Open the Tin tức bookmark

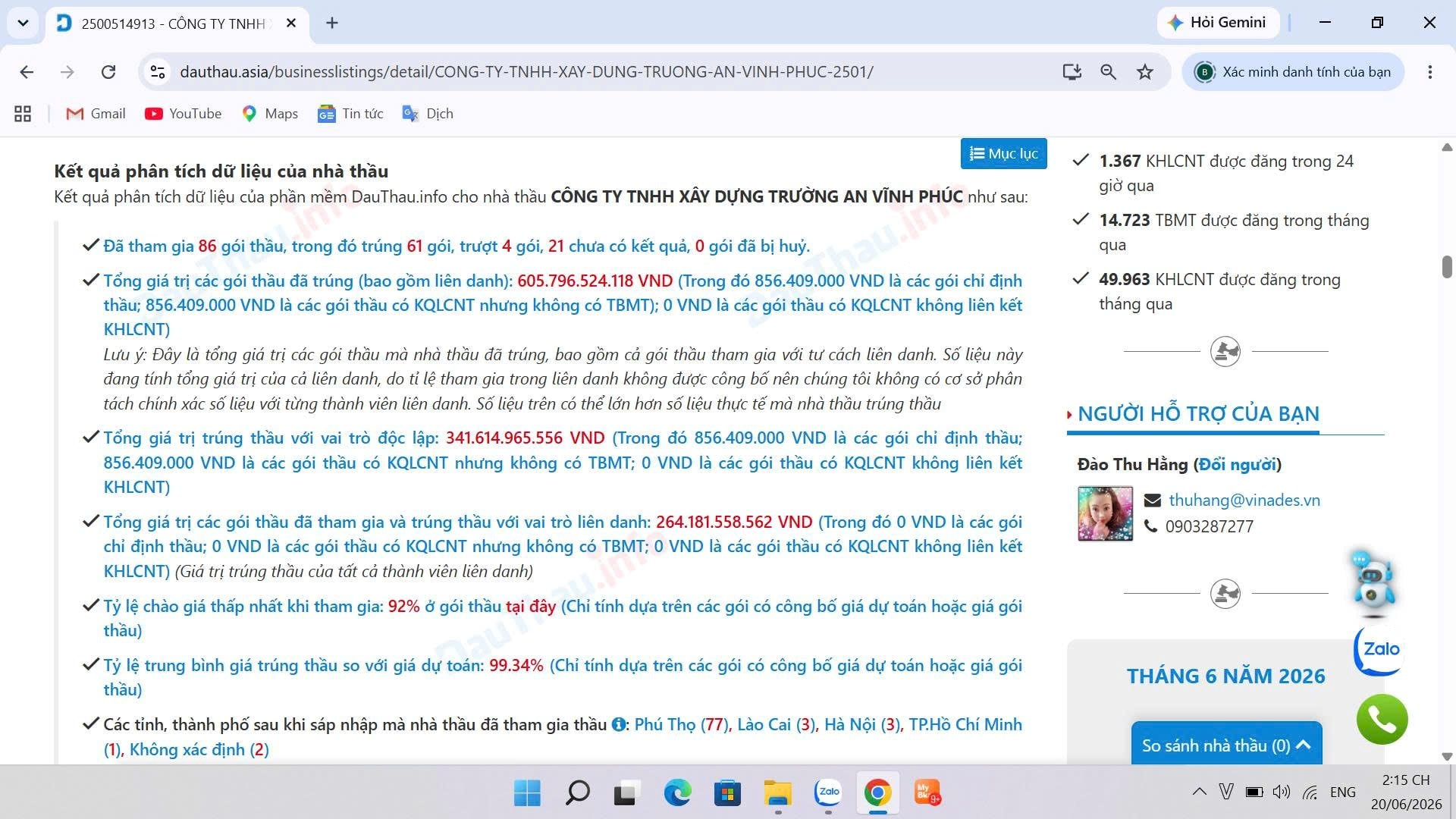[x=350, y=114]
